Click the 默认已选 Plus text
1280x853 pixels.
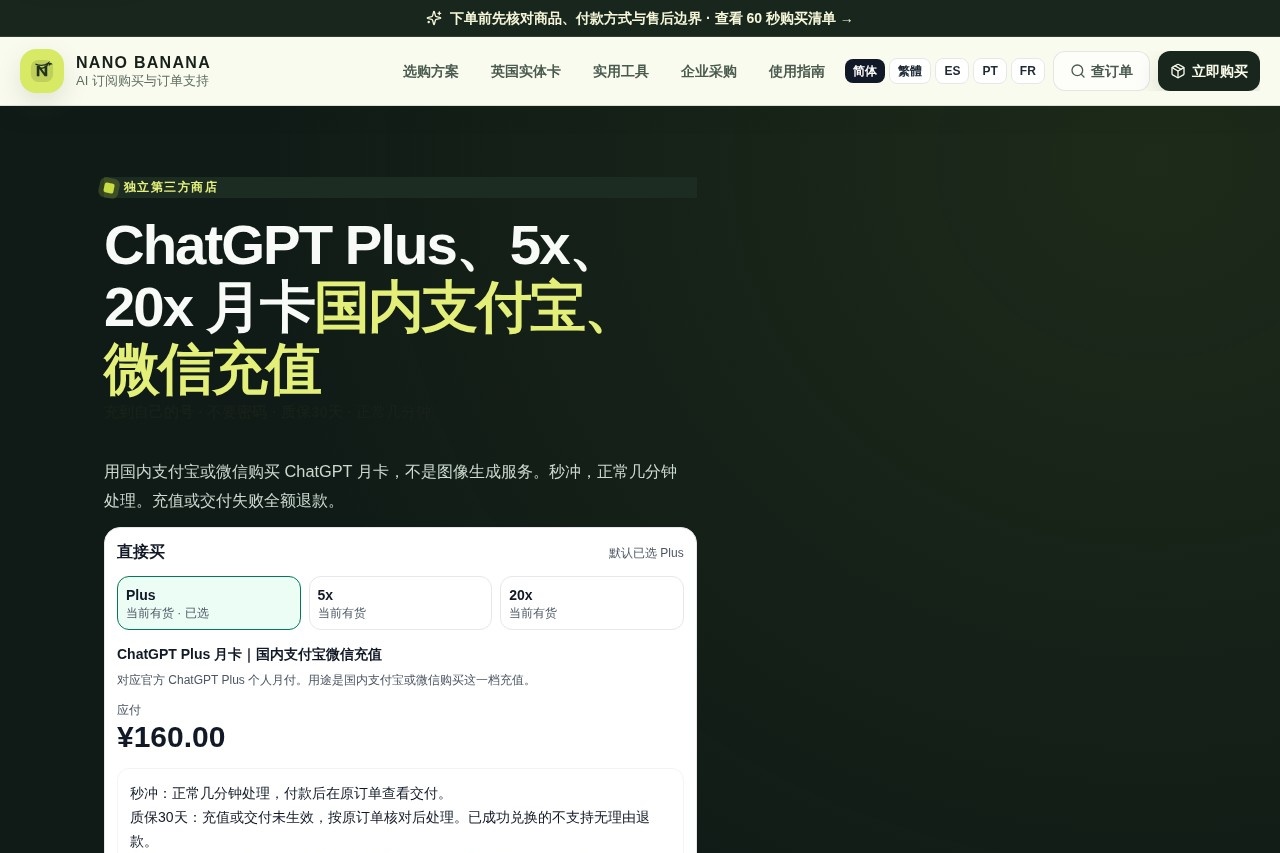(646, 553)
